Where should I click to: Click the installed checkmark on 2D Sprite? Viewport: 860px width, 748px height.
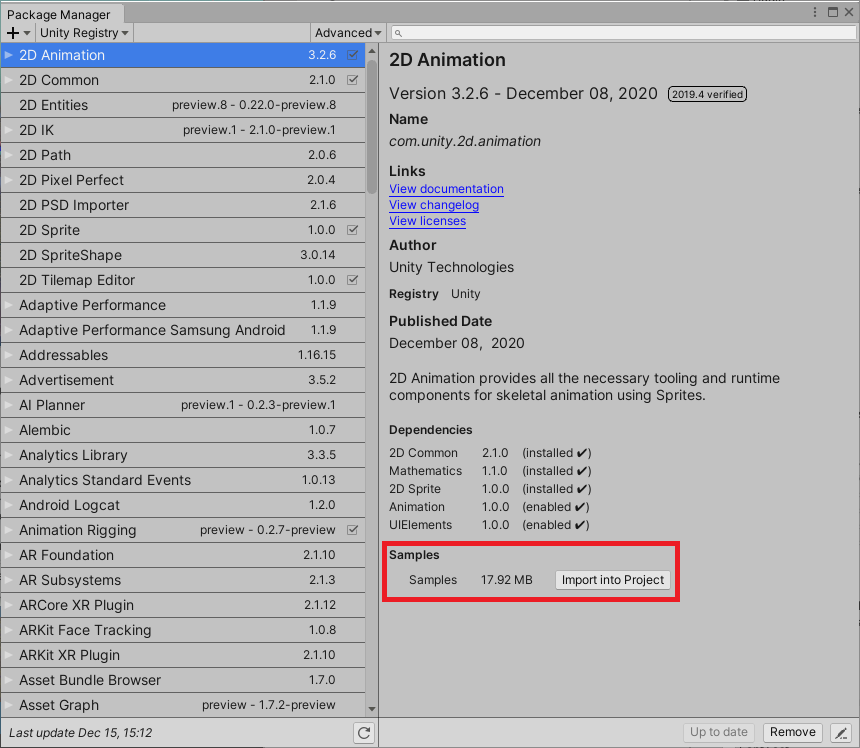pyautogui.click(x=352, y=230)
